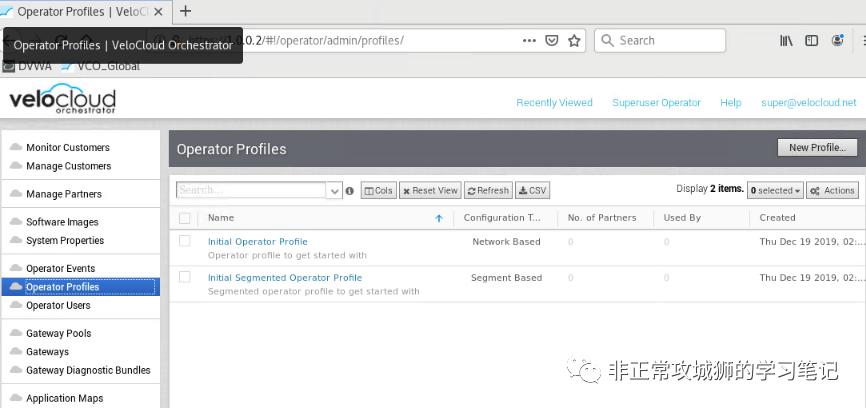Click the Segment Based cell
Screen dimensions: 866x408
coord(506,278)
